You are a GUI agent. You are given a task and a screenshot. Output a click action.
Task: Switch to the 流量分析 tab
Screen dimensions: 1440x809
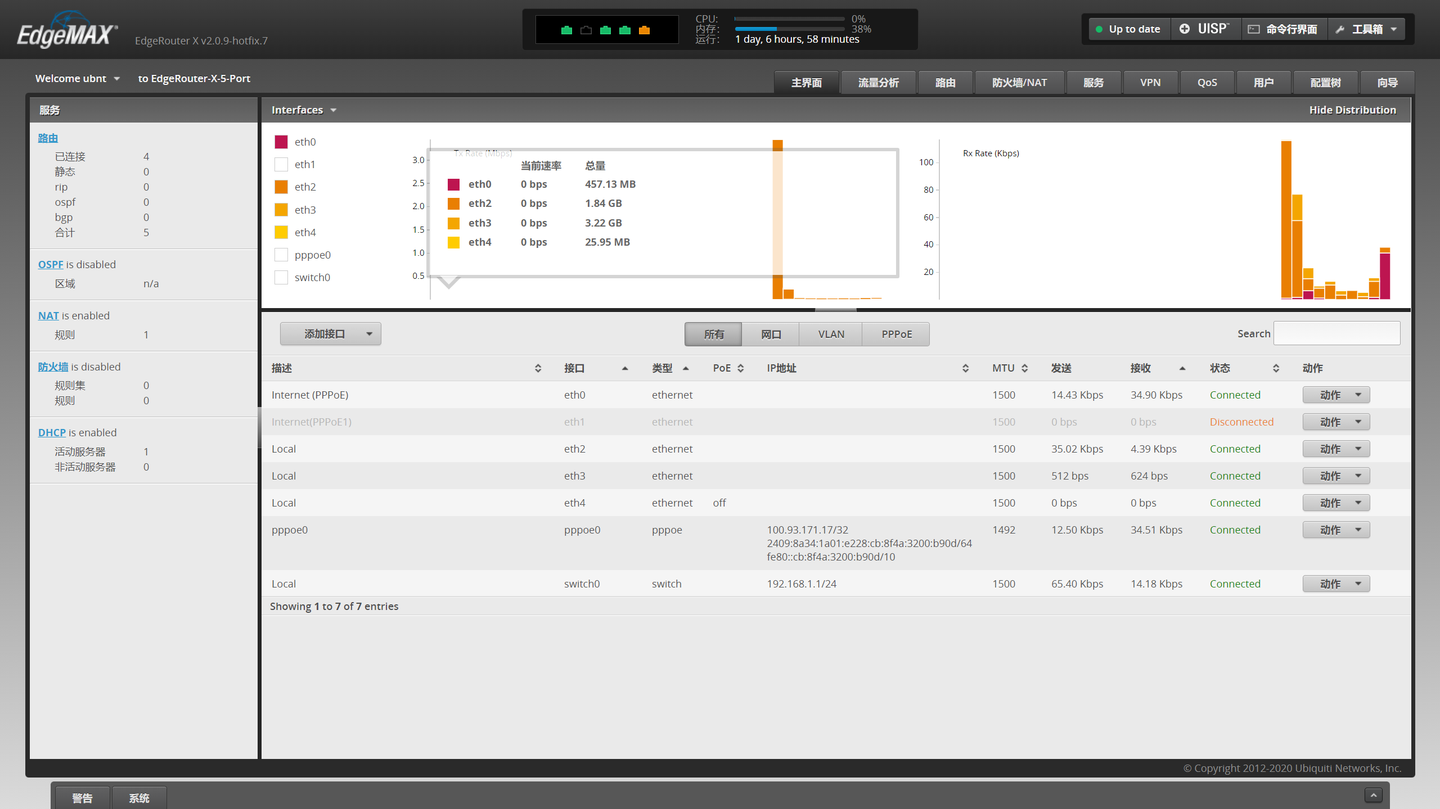click(878, 82)
